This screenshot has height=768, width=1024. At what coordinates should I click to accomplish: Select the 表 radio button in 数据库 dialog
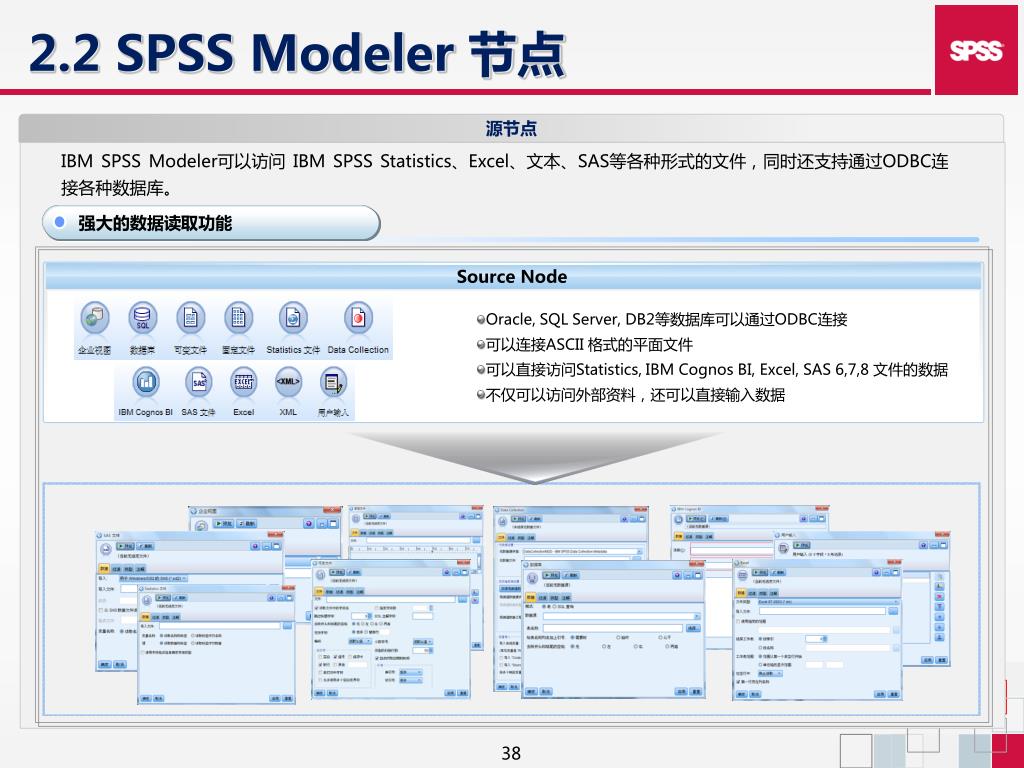(544, 607)
